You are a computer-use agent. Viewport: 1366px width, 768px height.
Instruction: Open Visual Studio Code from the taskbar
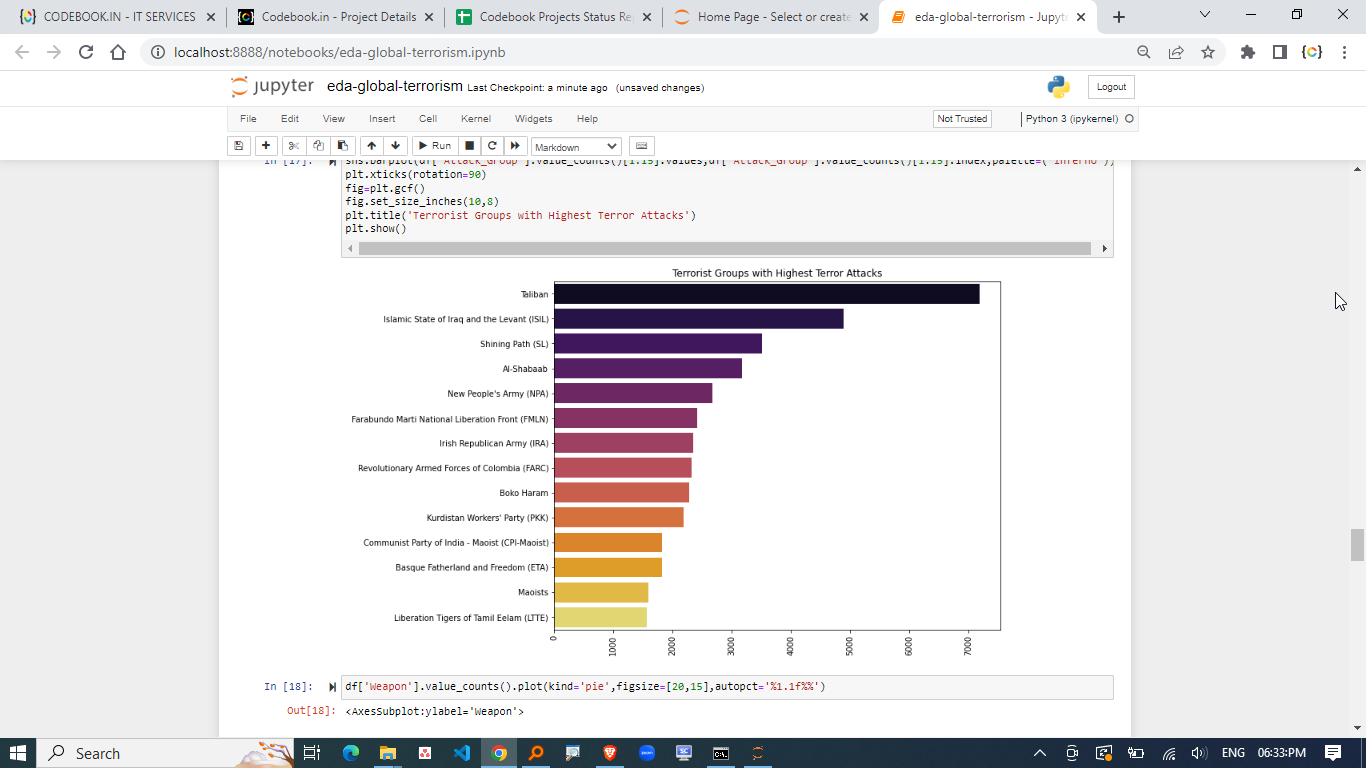pos(461,753)
